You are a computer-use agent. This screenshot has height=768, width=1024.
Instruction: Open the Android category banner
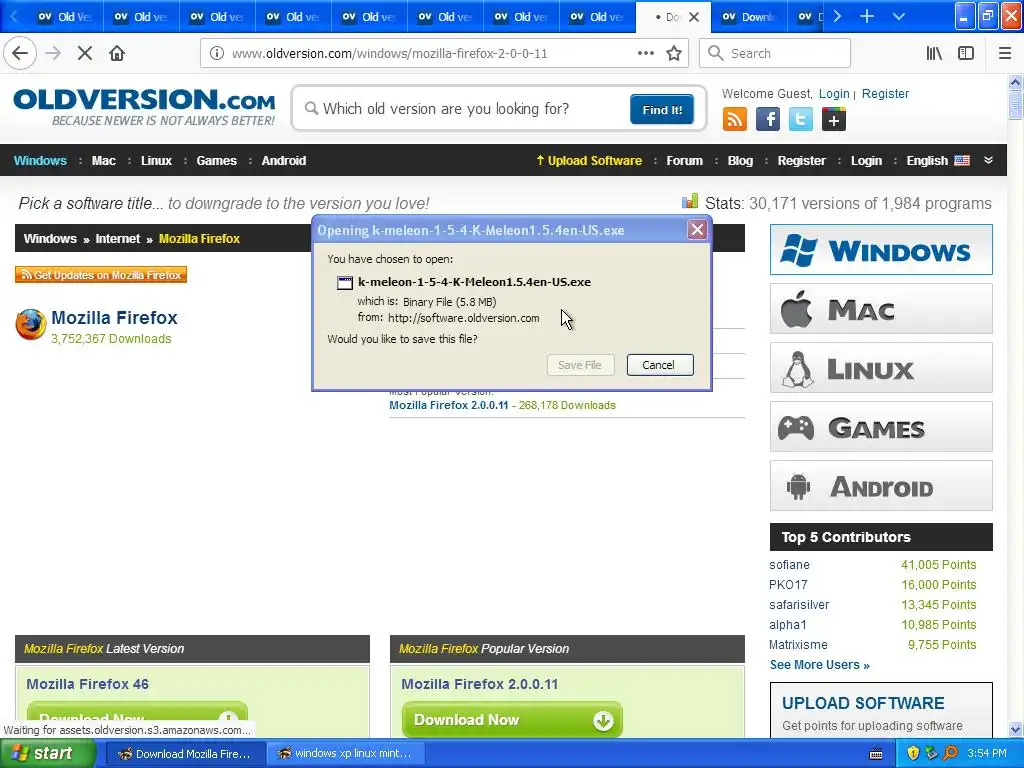881,486
